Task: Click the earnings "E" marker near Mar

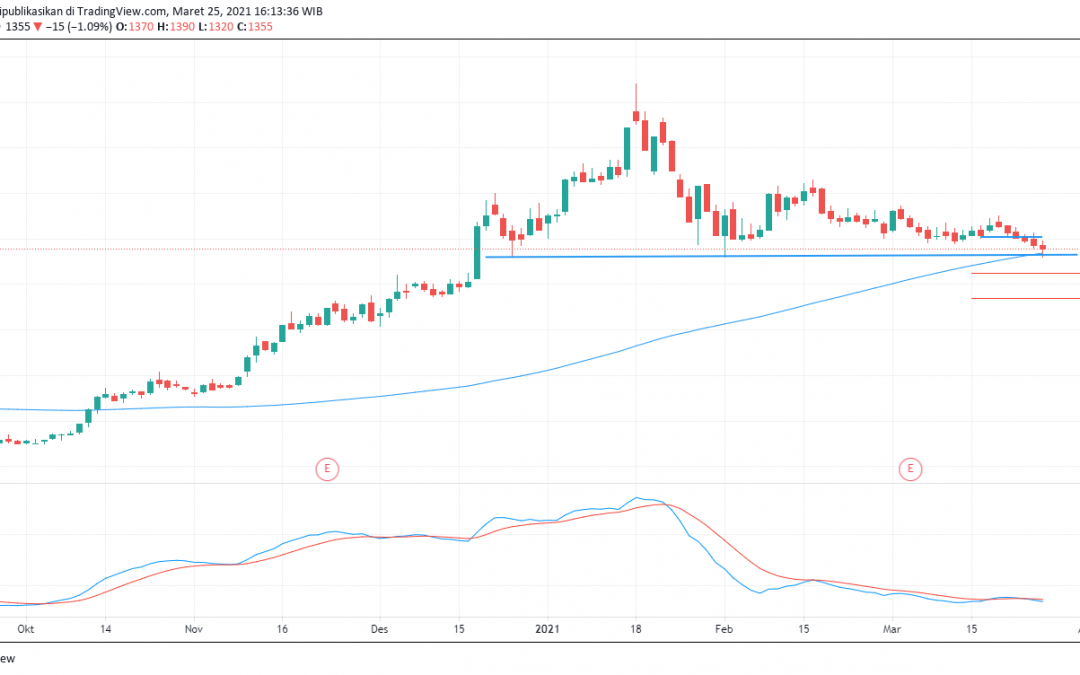Action: click(x=910, y=468)
